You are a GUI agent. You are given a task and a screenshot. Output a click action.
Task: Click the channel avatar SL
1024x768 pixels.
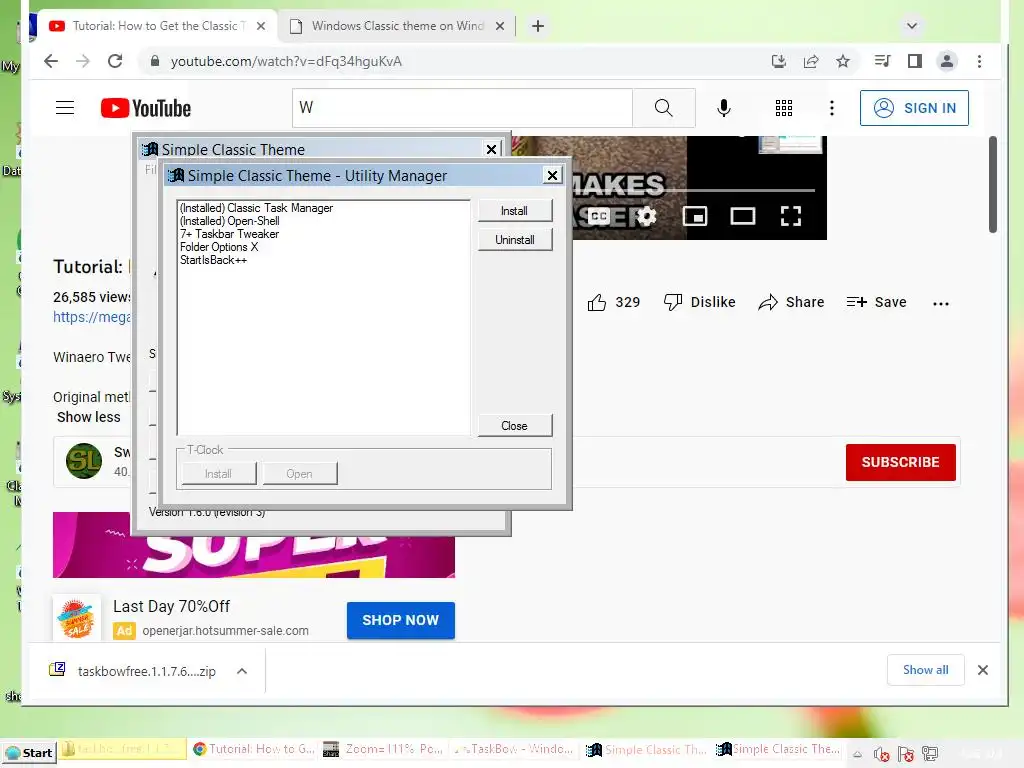(x=84, y=460)
